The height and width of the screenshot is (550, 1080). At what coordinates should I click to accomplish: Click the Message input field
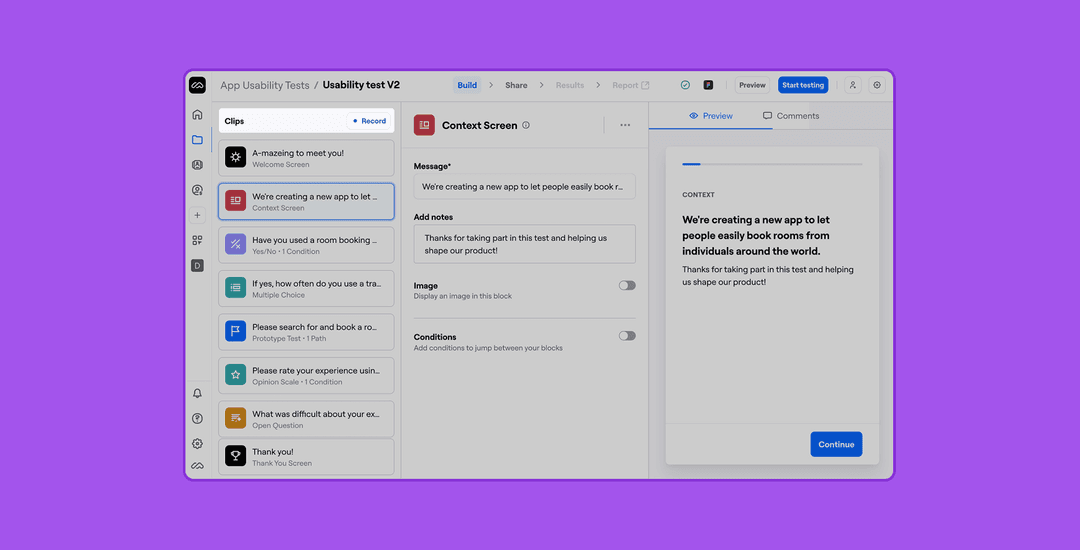(x=524, y=187)
